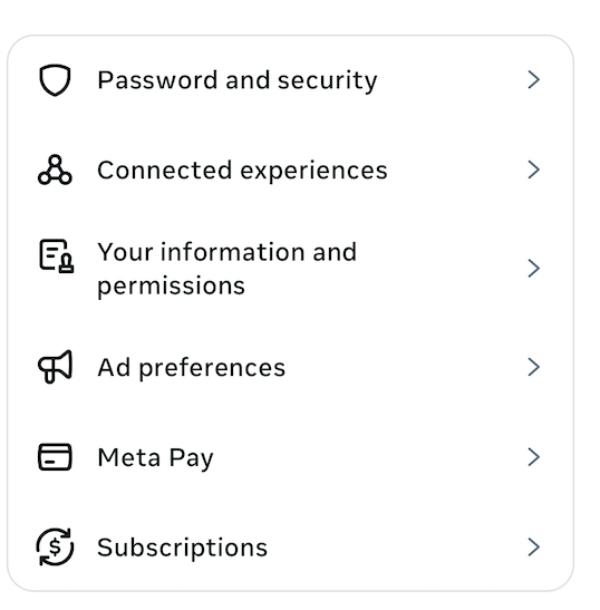This screenshot has width=600, height=610.
Task: Click the credit card icon for Meta Pay
Action: (x=55, y=458)
